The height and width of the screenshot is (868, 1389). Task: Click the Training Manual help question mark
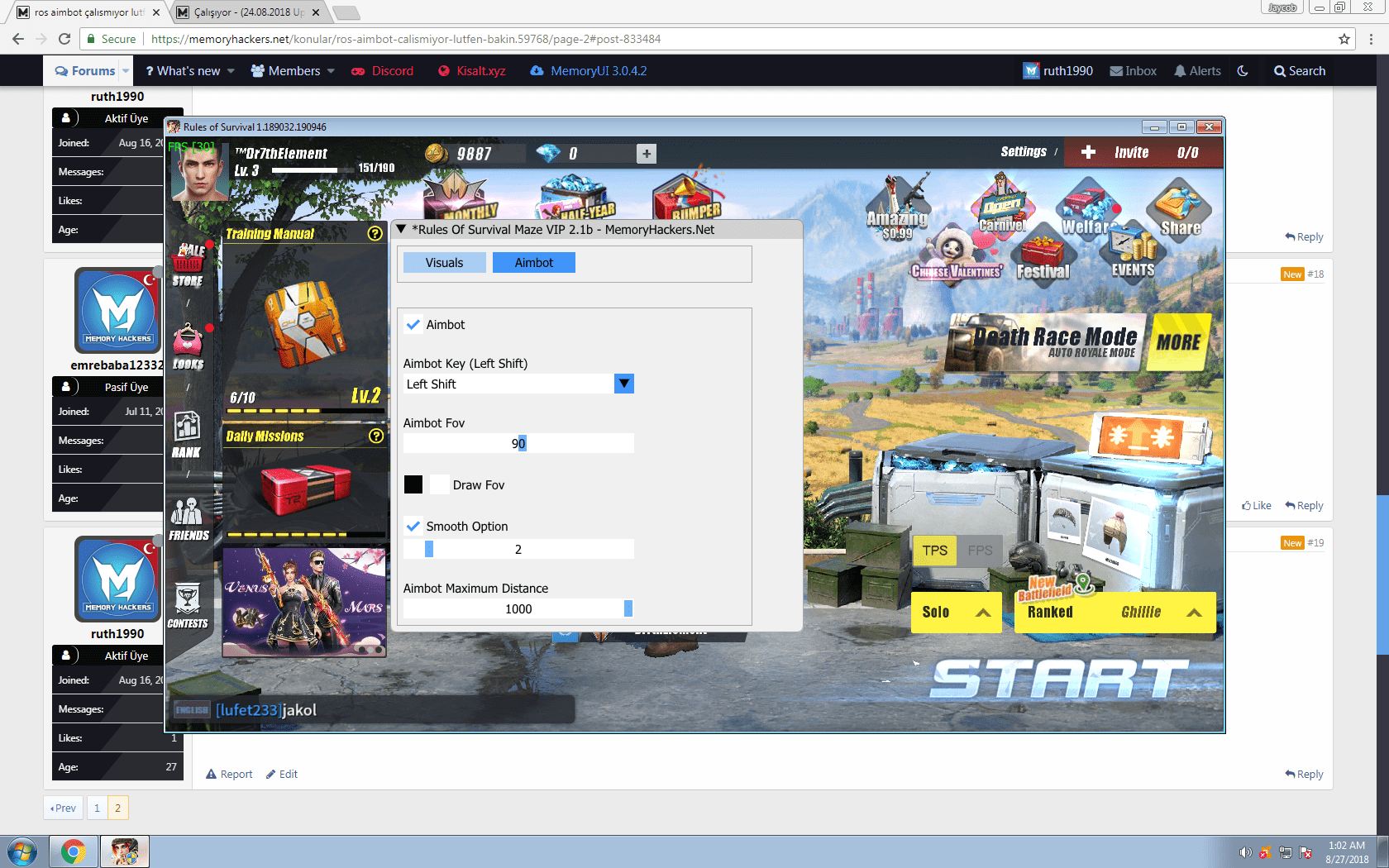(375, 234)
